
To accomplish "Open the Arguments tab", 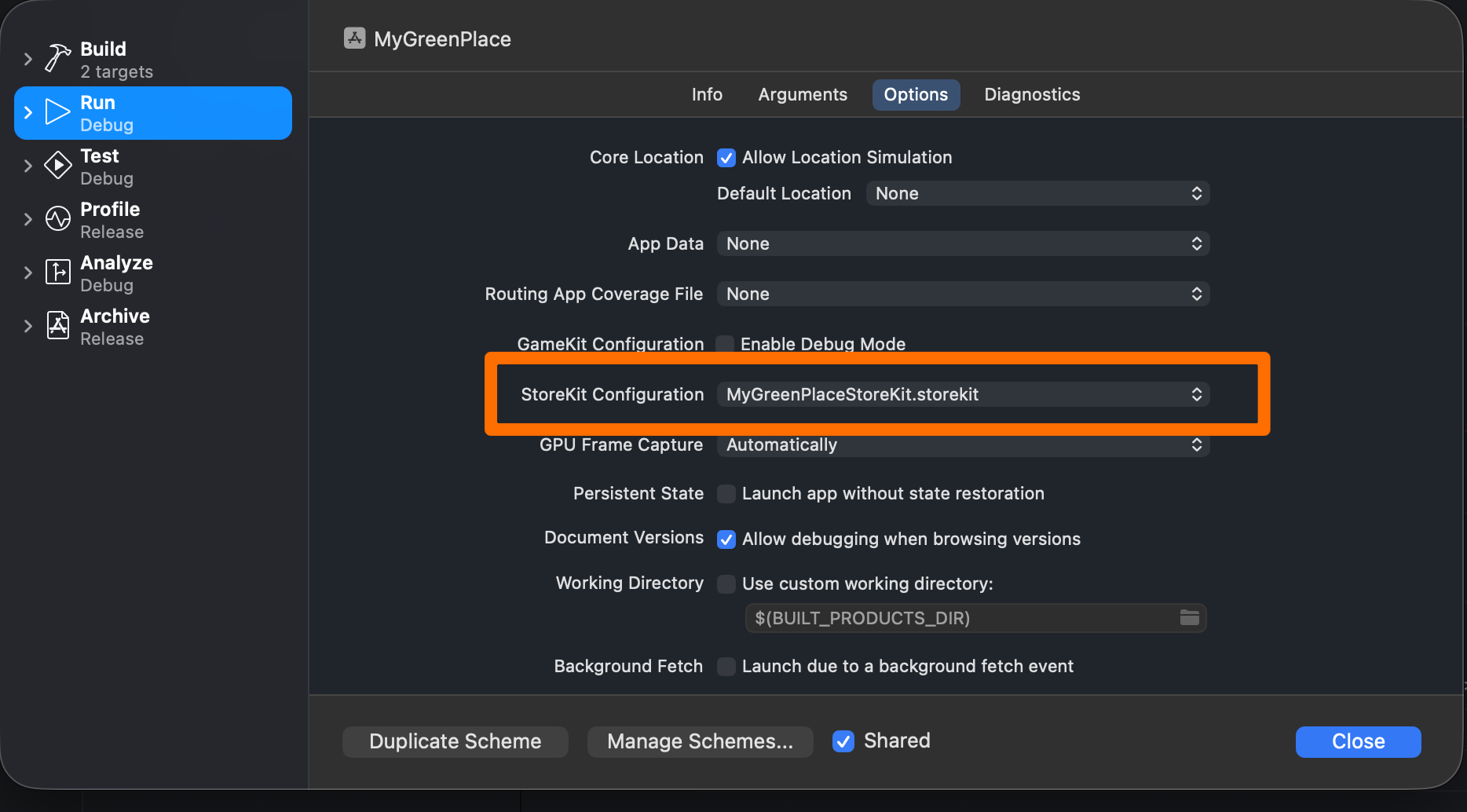I will (x=802, y=94).
